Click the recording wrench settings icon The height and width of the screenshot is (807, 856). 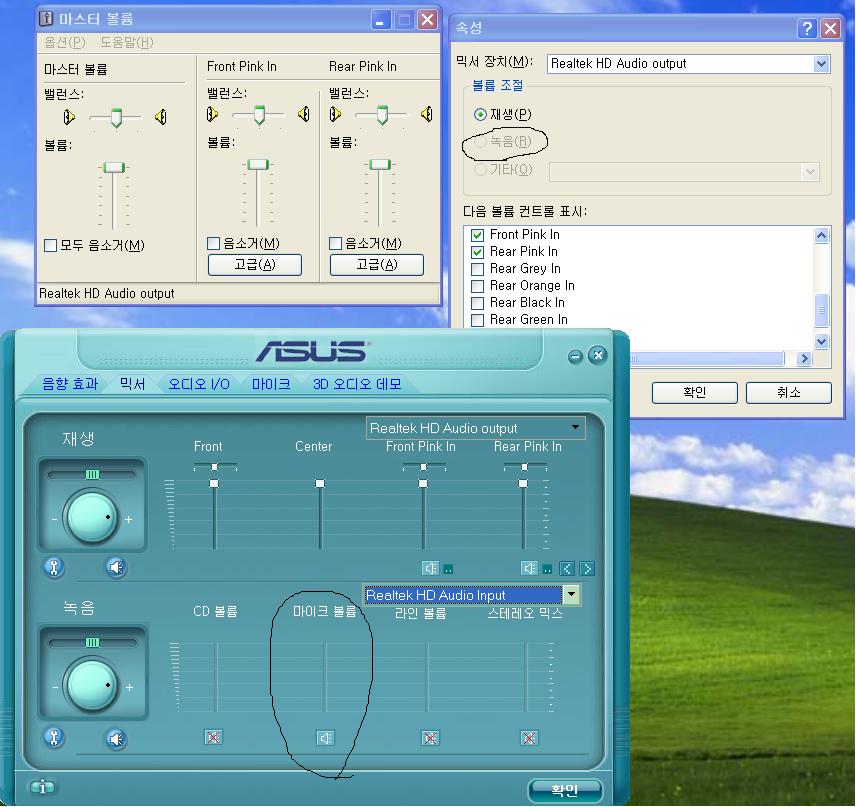point(54,738)
